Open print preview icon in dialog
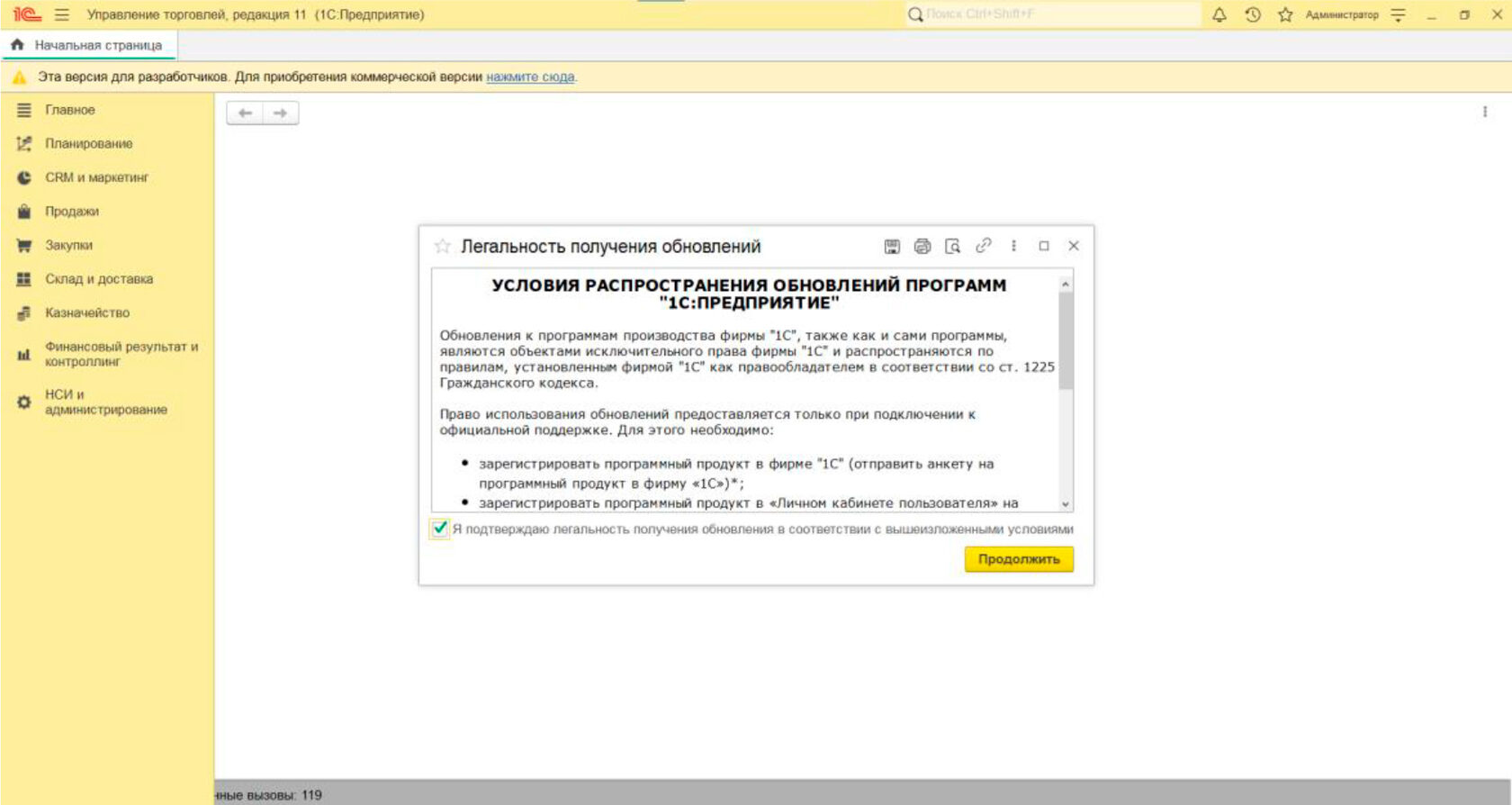This screenshot has width=1512, height=805. (952, 246)
